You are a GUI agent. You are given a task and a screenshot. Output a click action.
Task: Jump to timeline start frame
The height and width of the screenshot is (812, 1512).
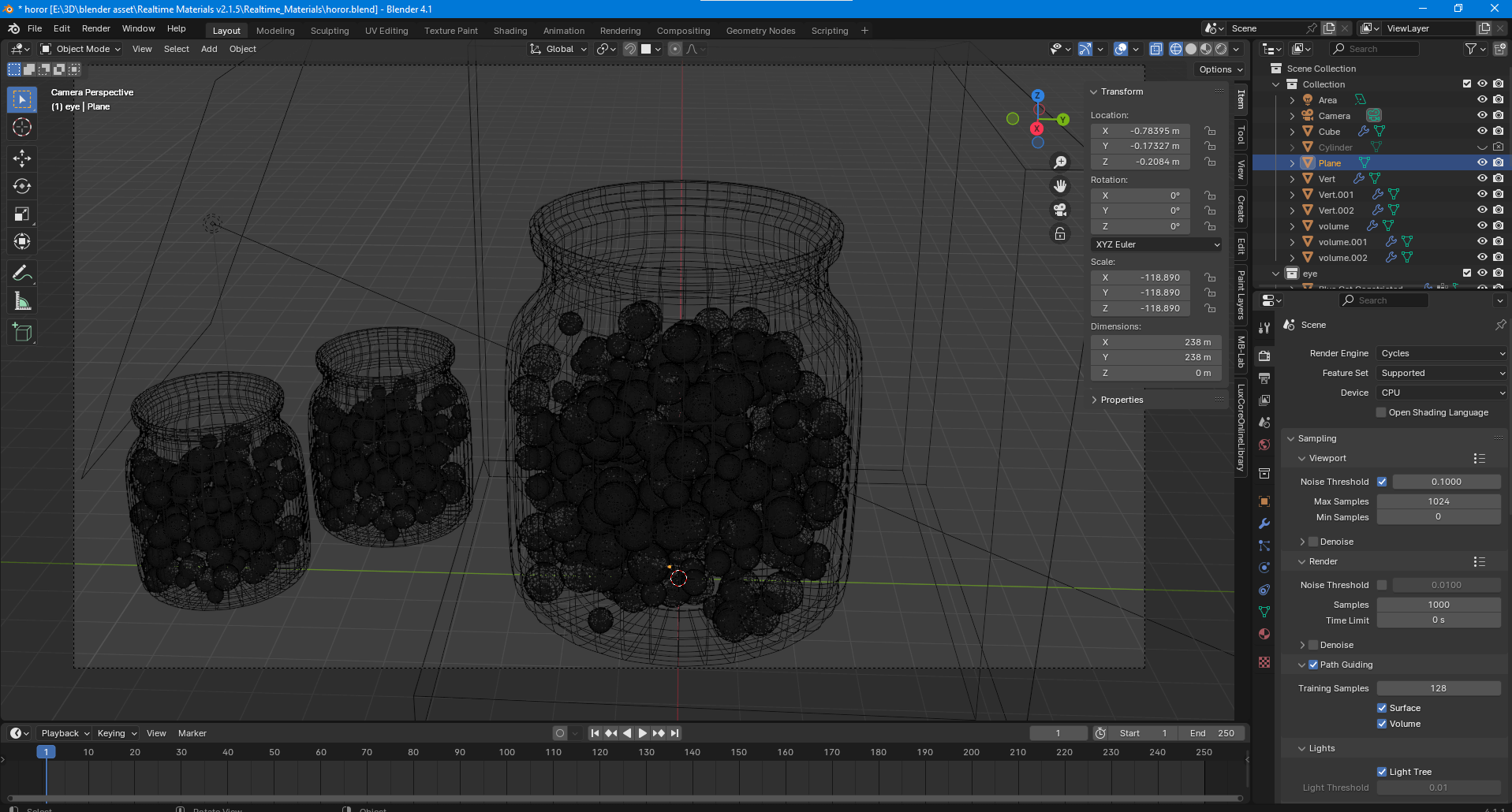595,733
